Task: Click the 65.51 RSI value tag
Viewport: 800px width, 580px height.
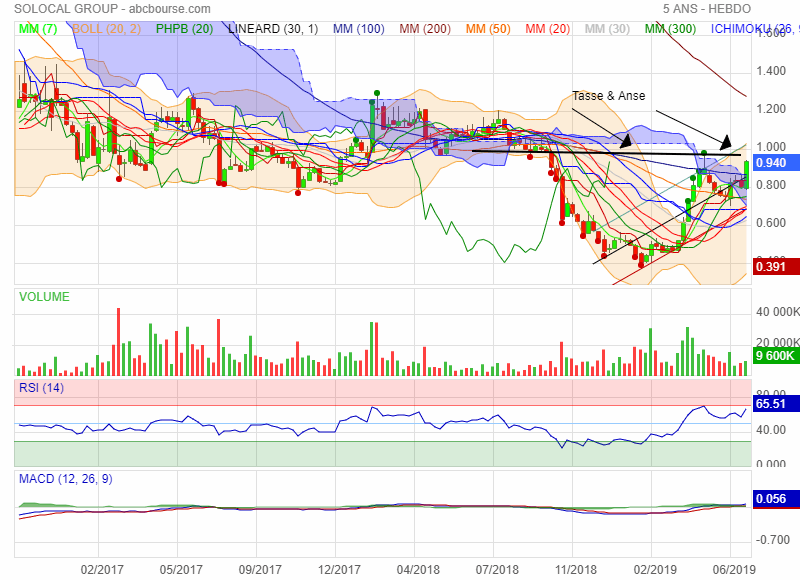Action: [777, 404]
